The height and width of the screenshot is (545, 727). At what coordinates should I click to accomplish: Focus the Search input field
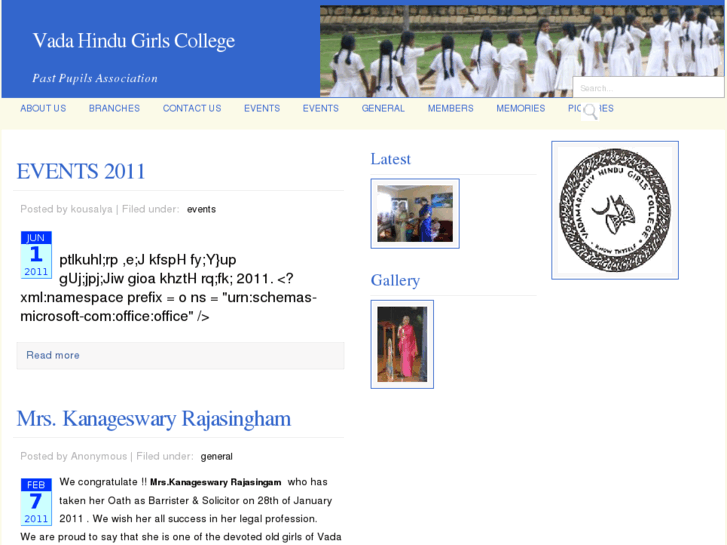click(x=648, y=88)
